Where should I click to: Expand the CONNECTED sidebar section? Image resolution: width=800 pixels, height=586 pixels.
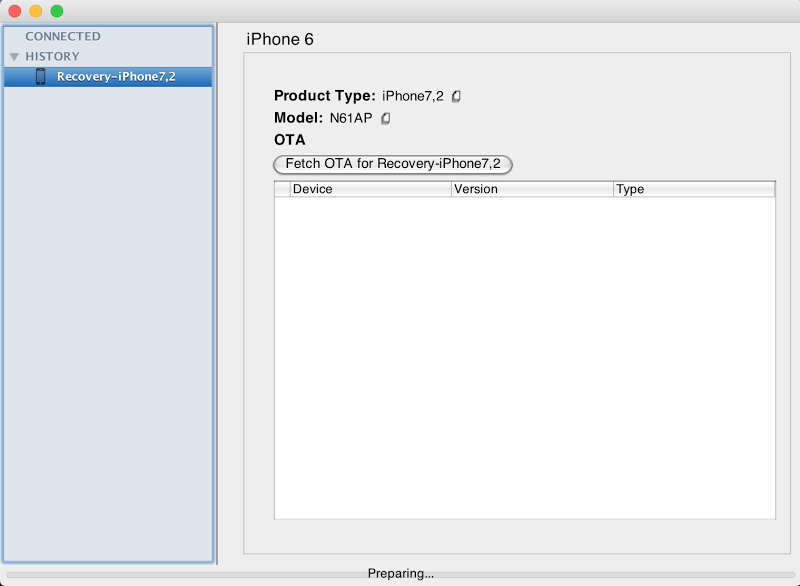tap(63, 36)
